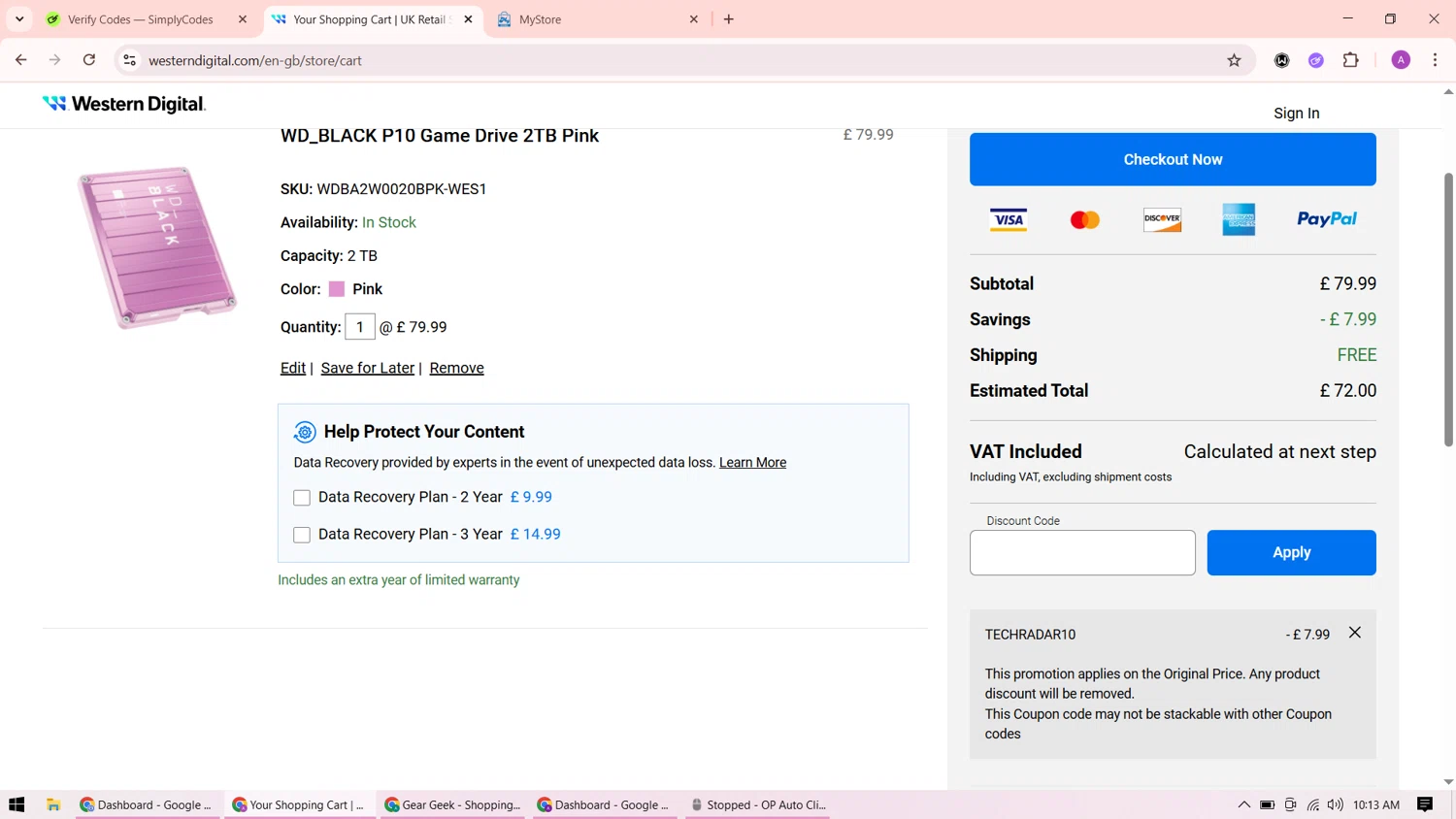This screenshot has width=1456, height=819.
Task: Click the Western Digital logo
Action: [x=124, y=104]
